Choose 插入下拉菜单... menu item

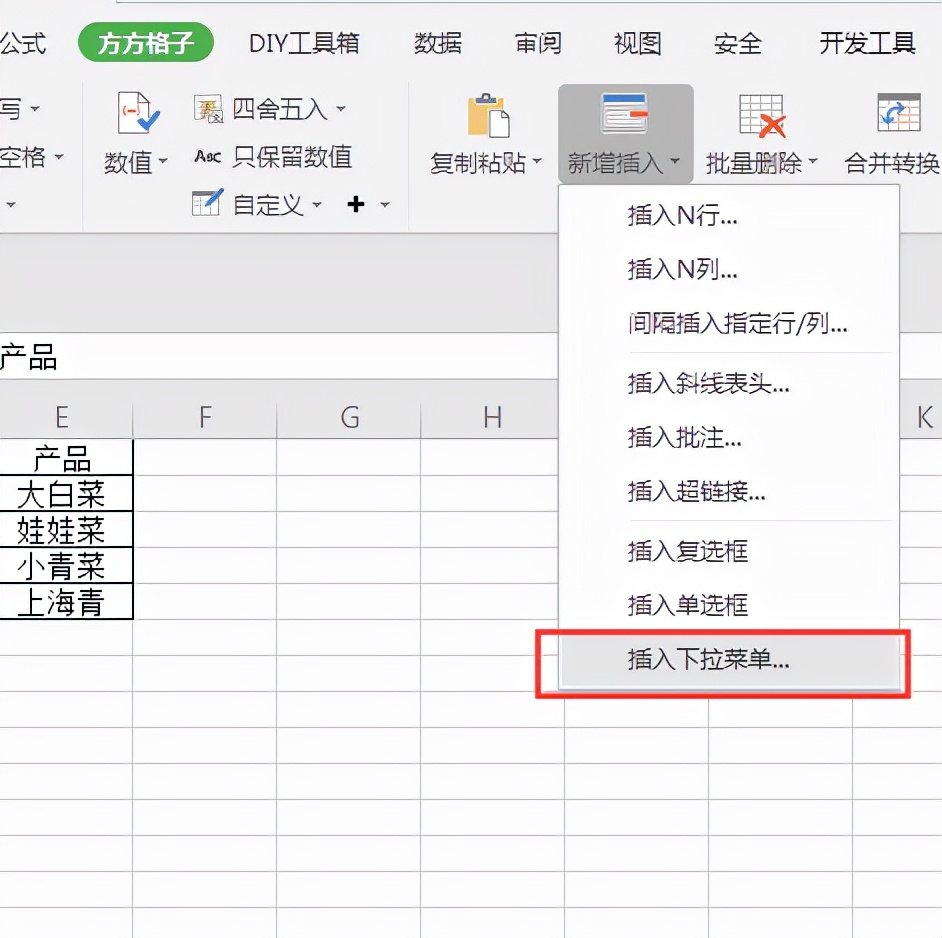729,660
